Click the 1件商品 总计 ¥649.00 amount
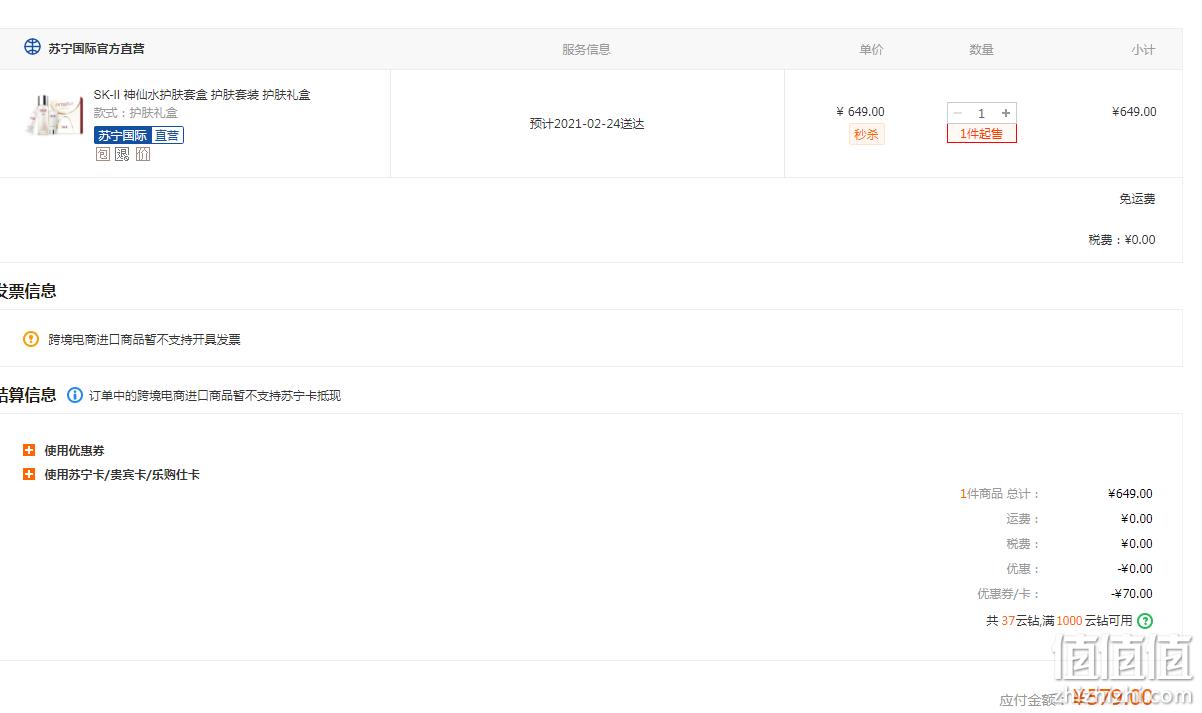The image size is (1202, 713). [x=1130, y=494]
